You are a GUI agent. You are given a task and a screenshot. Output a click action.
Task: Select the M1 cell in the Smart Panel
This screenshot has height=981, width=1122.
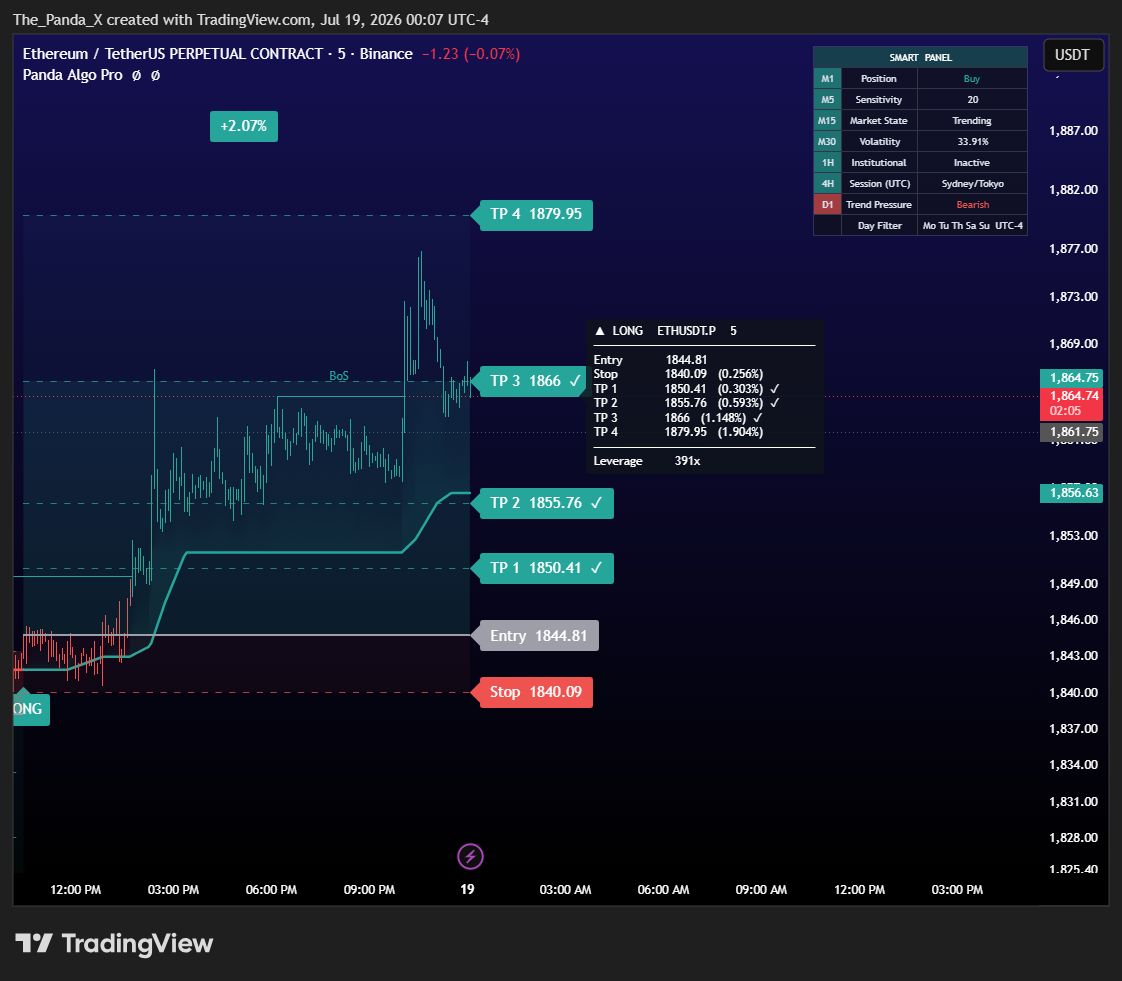point(827,79)
